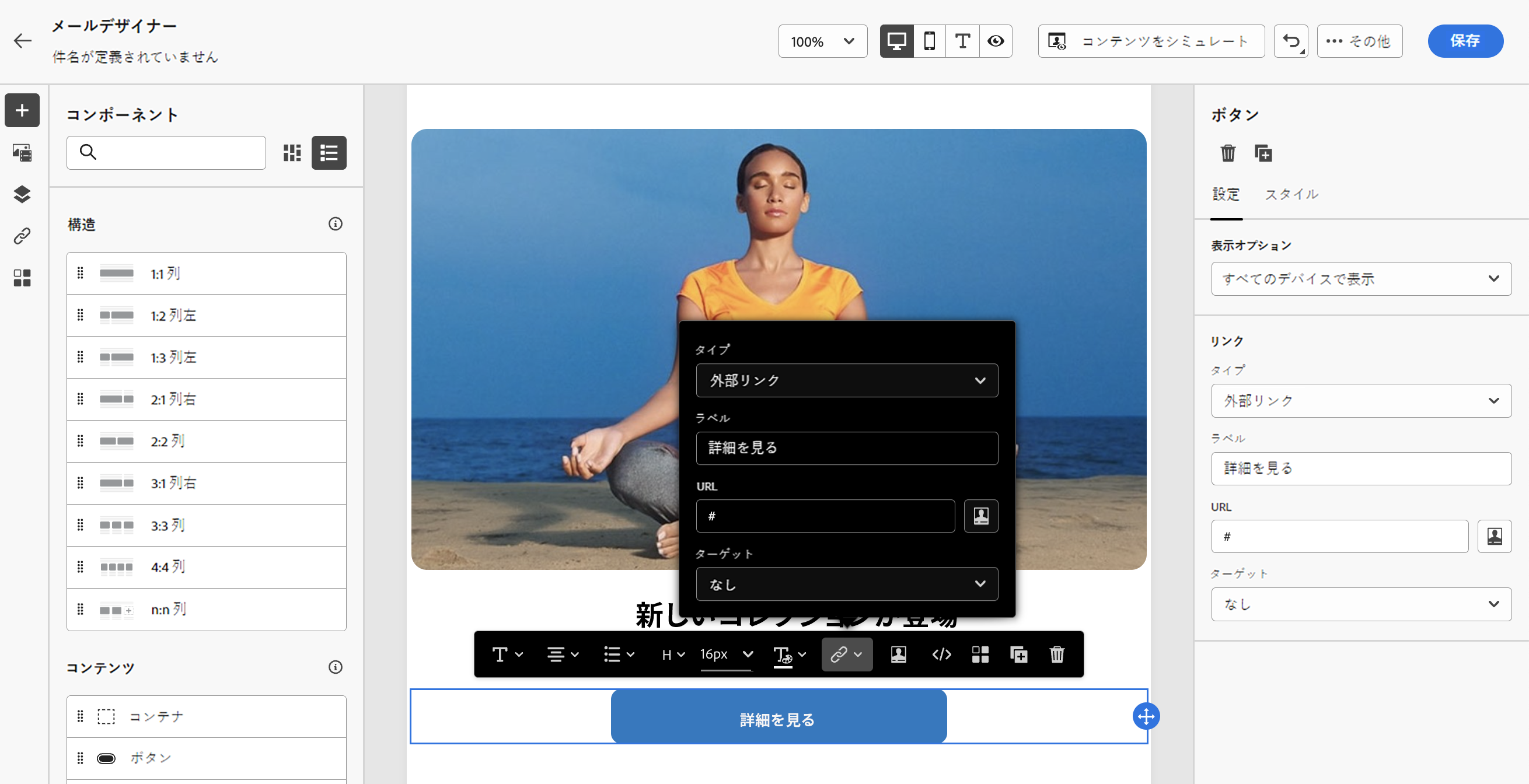1529x784 pixels.
Task: Switch to the スタイル tab
Action: (x=1291, y=194)
